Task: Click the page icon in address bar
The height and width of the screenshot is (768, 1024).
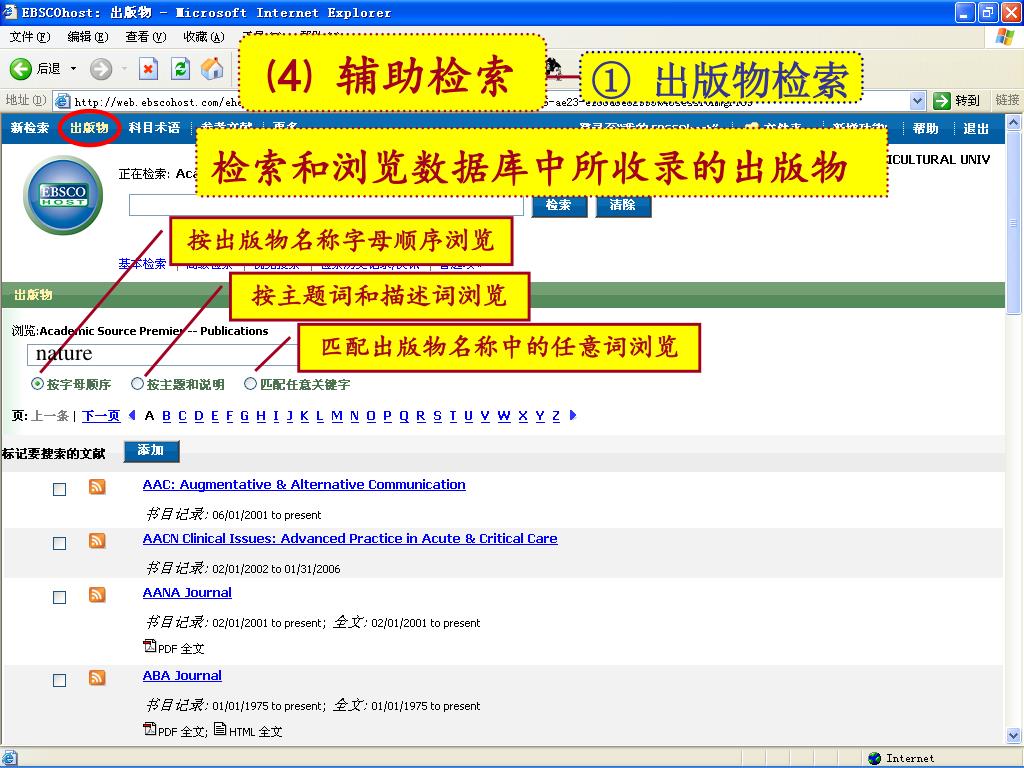Action: pyautogui.click(x=63, y=101)
